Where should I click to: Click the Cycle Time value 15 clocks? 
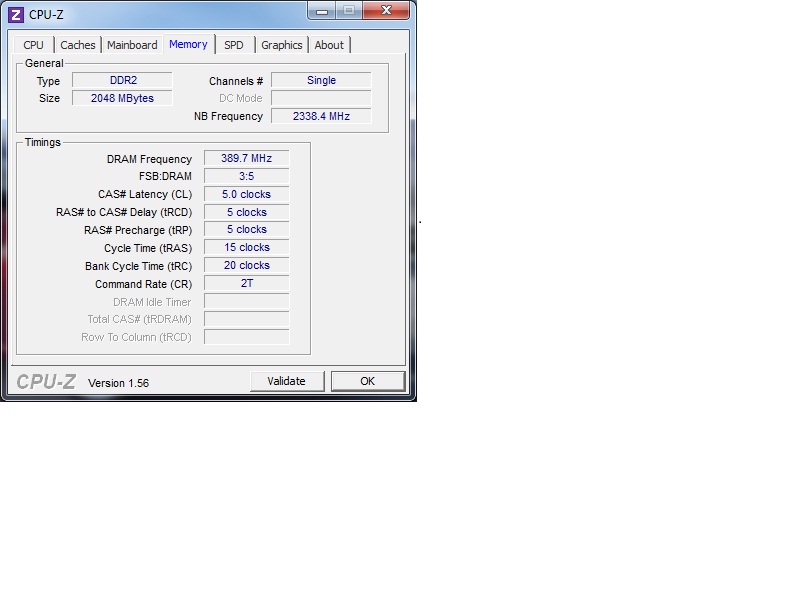pyautogui.click(x=246, y=247)
